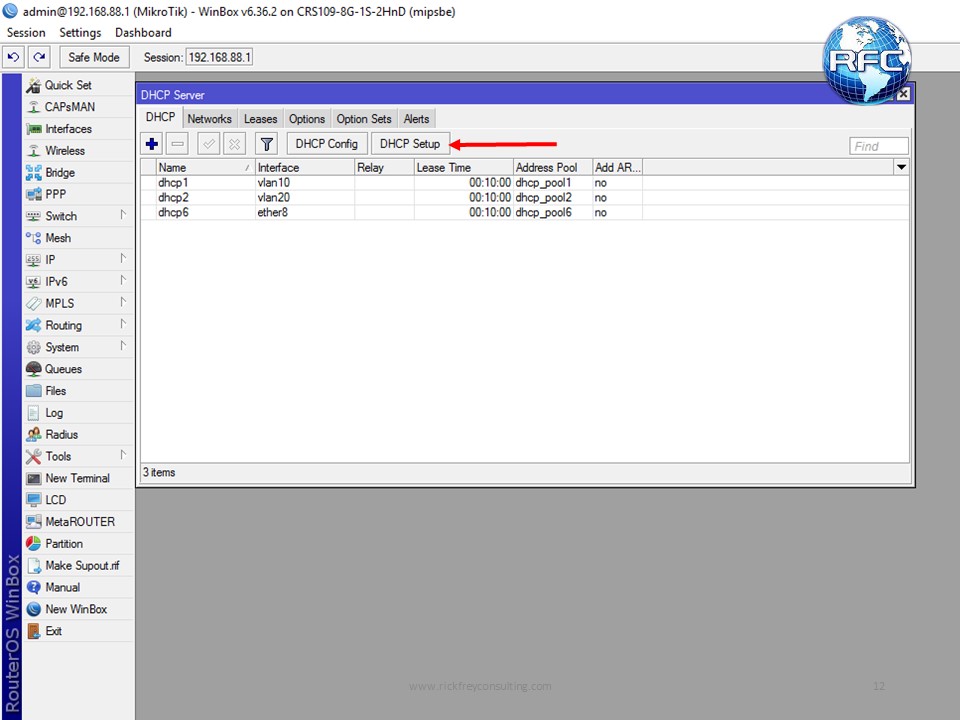Click the dhcp_pool6 address pool cell

(x=553, y=212)
